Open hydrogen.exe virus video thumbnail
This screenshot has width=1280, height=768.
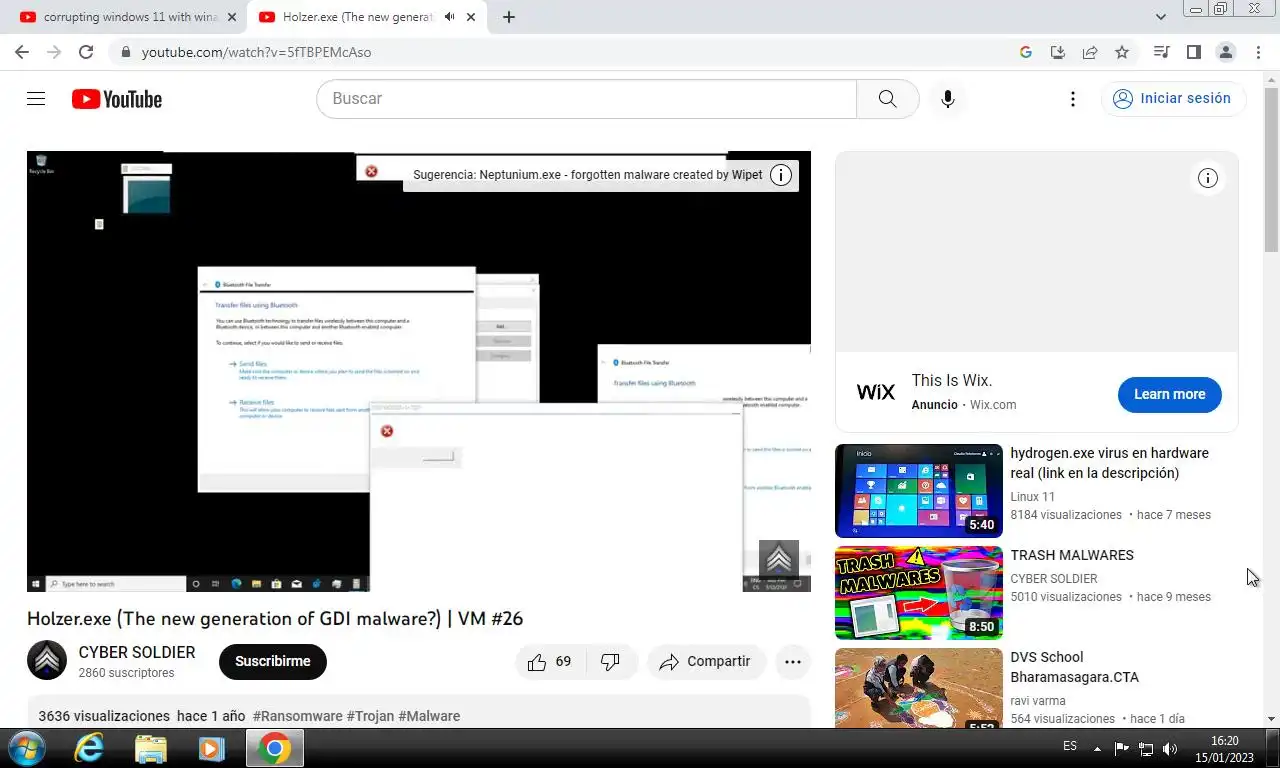(918, 491)
